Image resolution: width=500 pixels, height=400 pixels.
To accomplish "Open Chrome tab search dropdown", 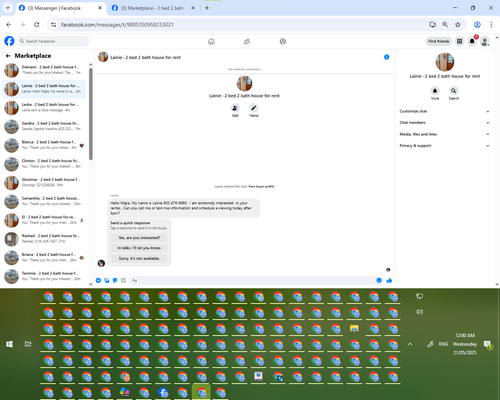I will click(7, 8).
